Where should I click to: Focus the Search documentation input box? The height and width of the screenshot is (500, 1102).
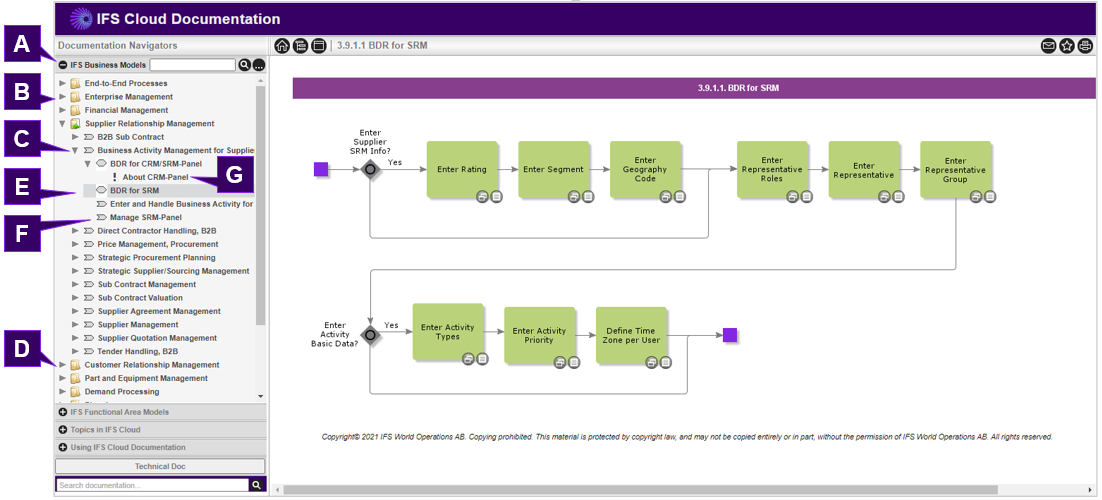pos(153,485)
